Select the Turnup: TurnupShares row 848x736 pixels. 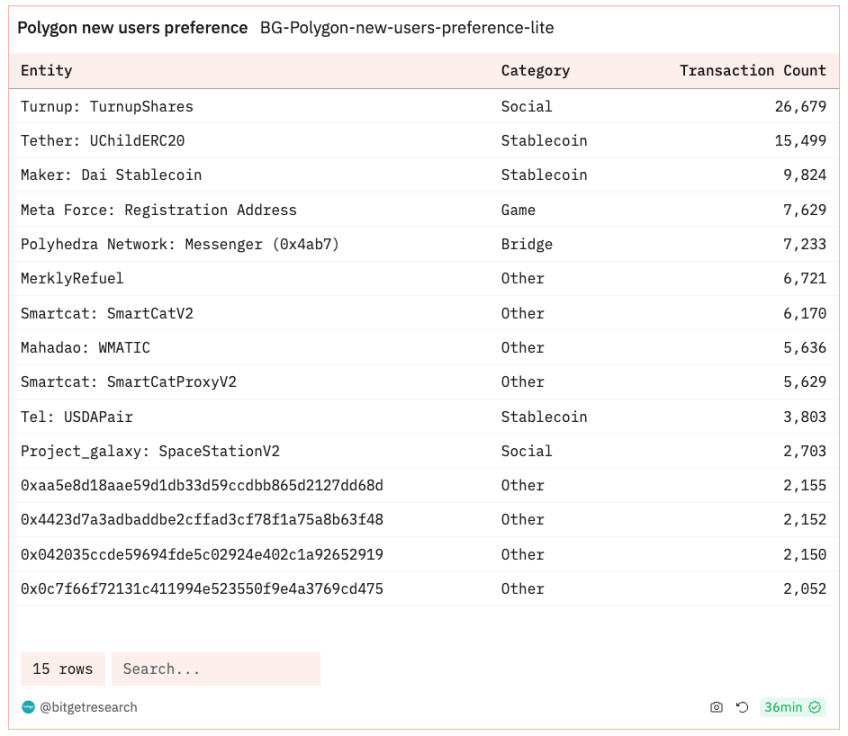click(x=424, y=106)
